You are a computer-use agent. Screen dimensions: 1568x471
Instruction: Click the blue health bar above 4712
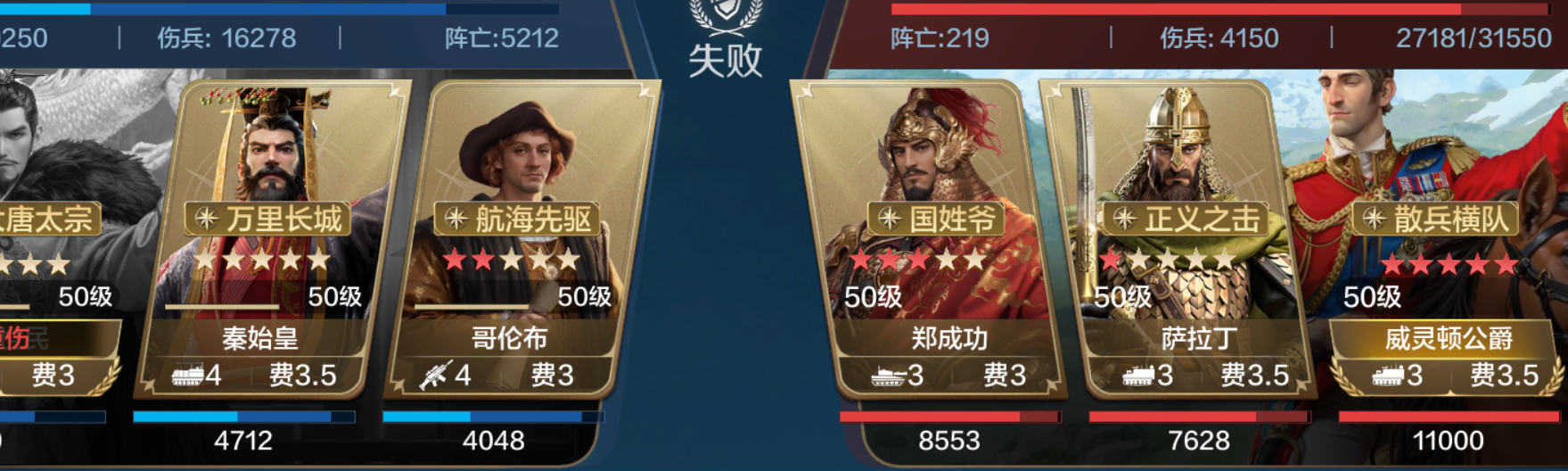[x=243, y=417]
